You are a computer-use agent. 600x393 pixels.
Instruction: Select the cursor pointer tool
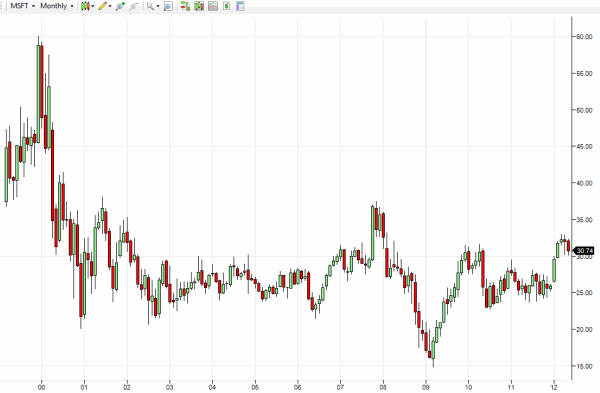150,6
